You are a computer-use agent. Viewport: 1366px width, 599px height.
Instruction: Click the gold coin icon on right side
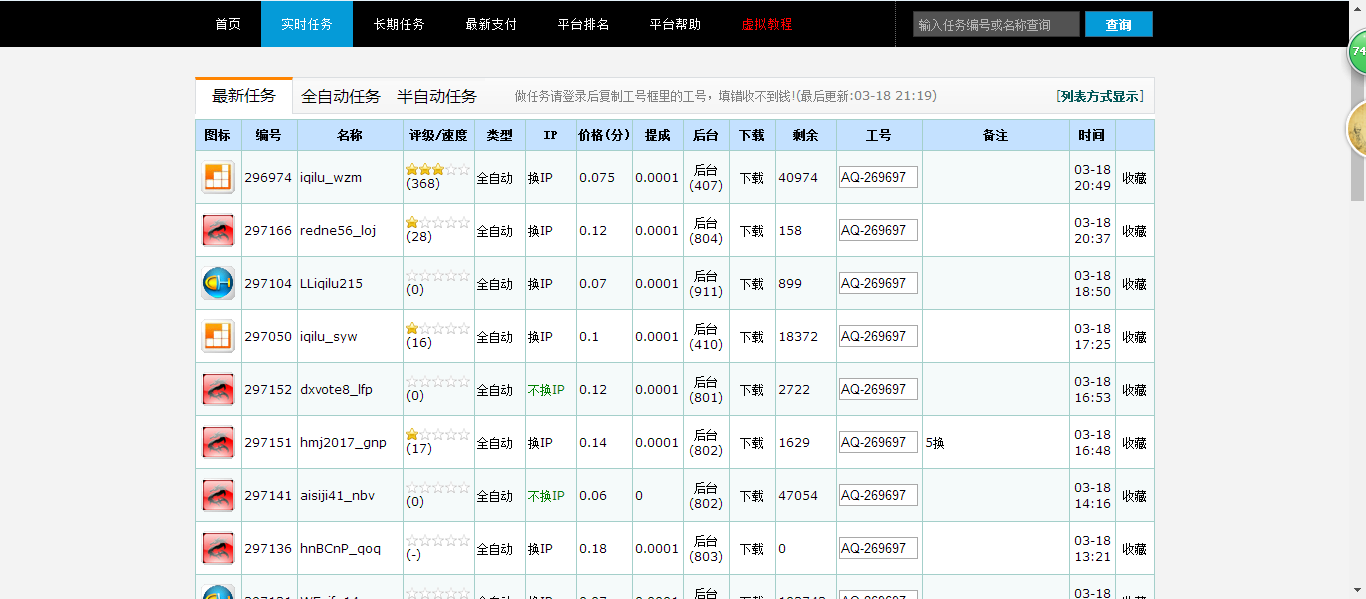click(1358, 130)
